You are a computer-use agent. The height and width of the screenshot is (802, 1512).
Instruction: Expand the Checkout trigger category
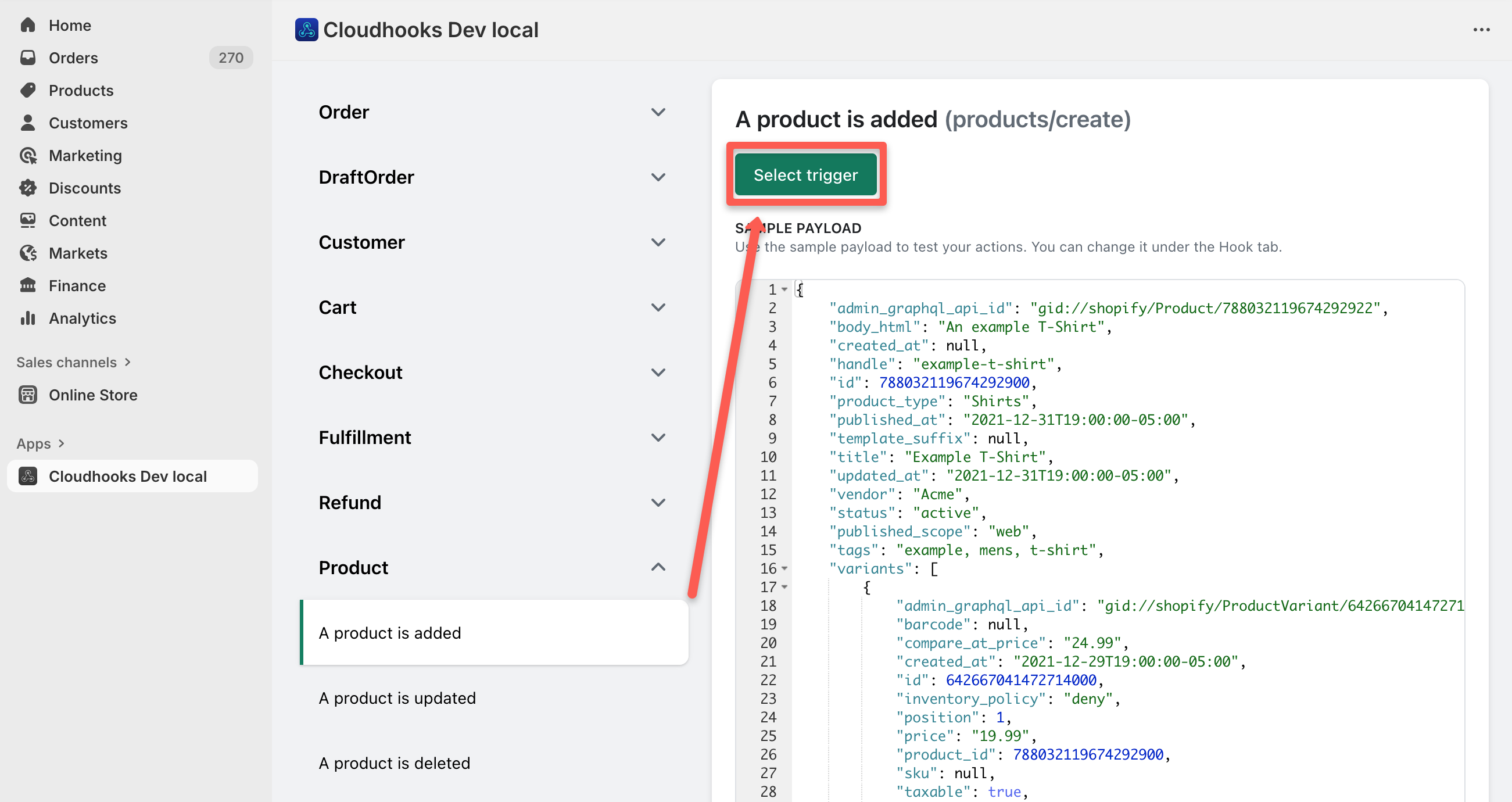click(x=658, y=372)
